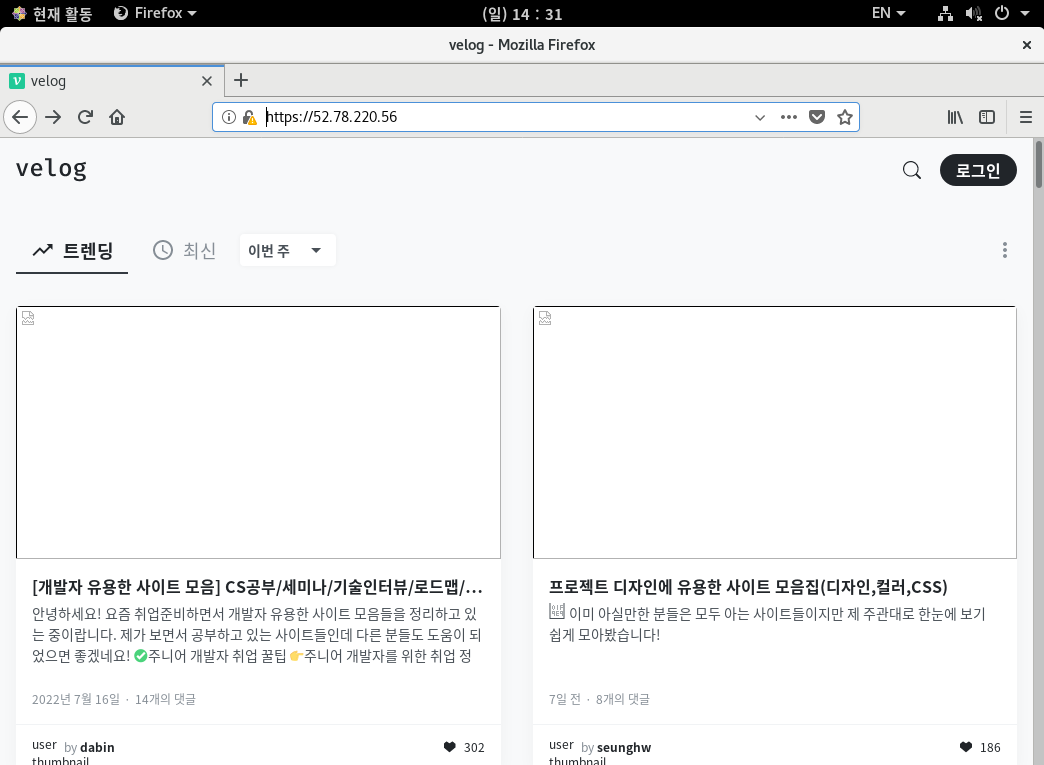This screenshot has height=765, width=1044.
Task: Click the 2022년 7월 16일 · 14개의 댓글 text
Action: [114, 699]
